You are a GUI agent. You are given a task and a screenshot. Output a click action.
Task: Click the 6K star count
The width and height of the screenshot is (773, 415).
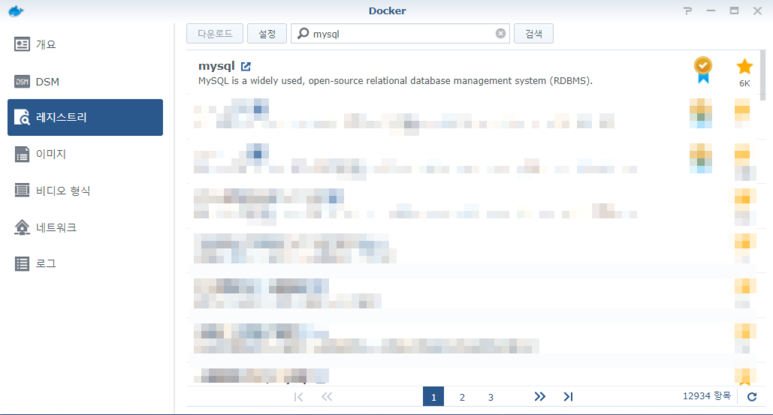pyautogui.click(x=744, y=83)
